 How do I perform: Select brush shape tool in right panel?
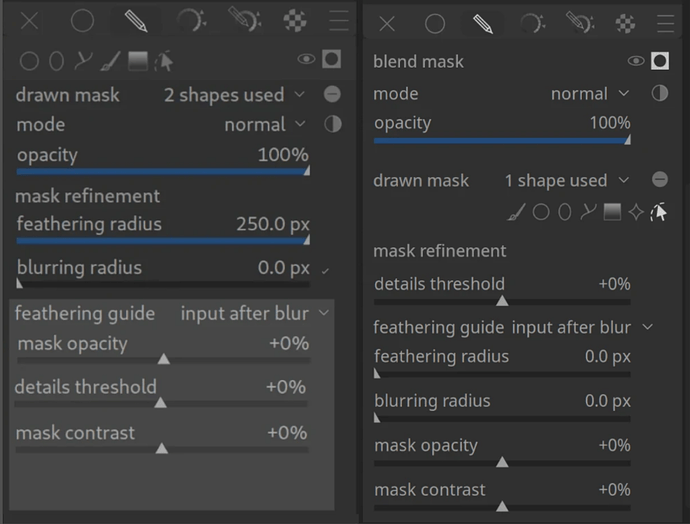click(516, 211)
